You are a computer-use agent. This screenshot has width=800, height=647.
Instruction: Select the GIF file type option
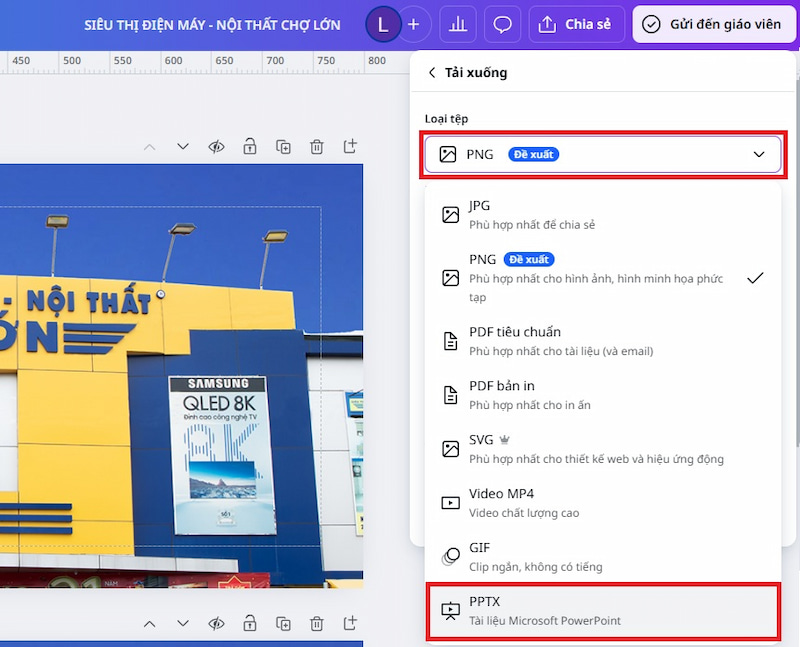603,557
